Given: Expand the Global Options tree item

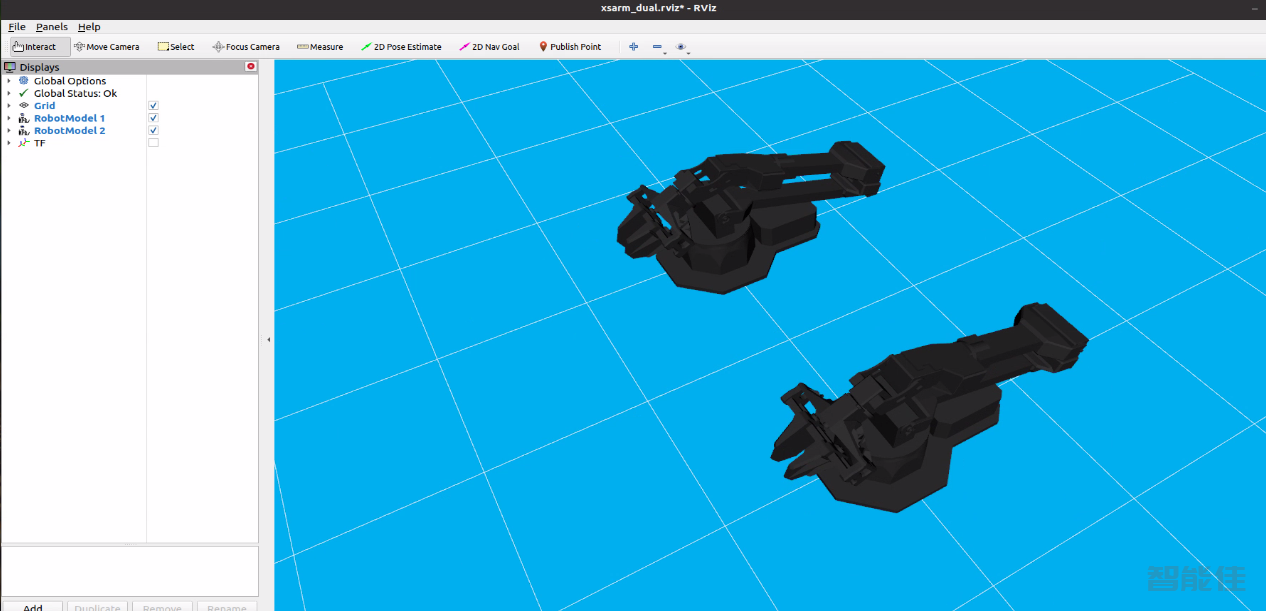Looking at the screenshot, I should tap(9, 81).
